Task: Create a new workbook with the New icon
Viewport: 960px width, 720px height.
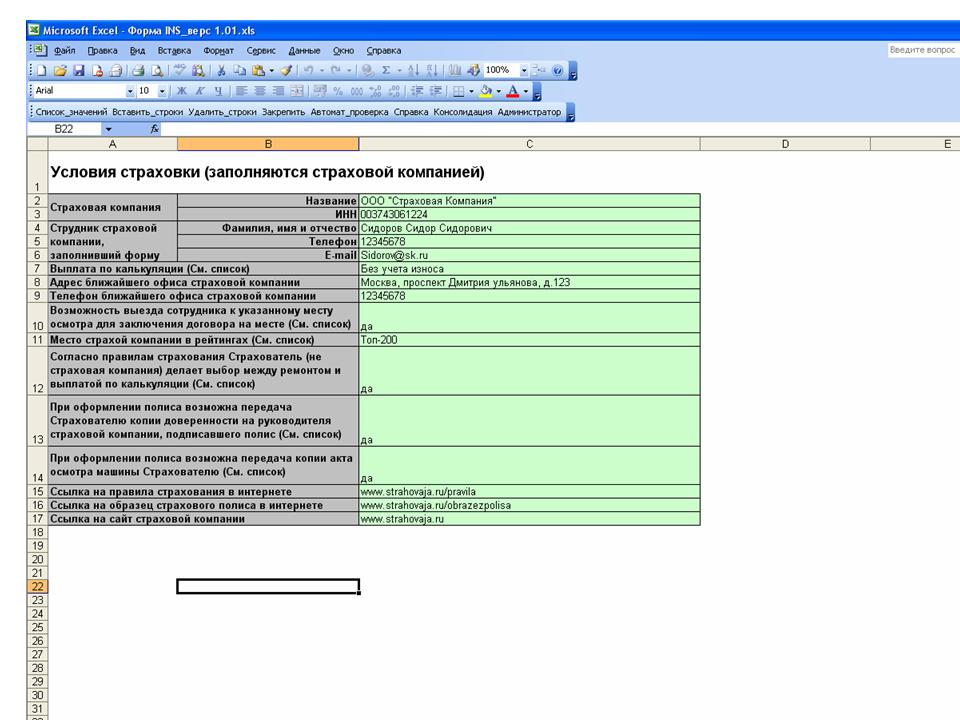Action: pyautogui.click(x=41, y=70)
